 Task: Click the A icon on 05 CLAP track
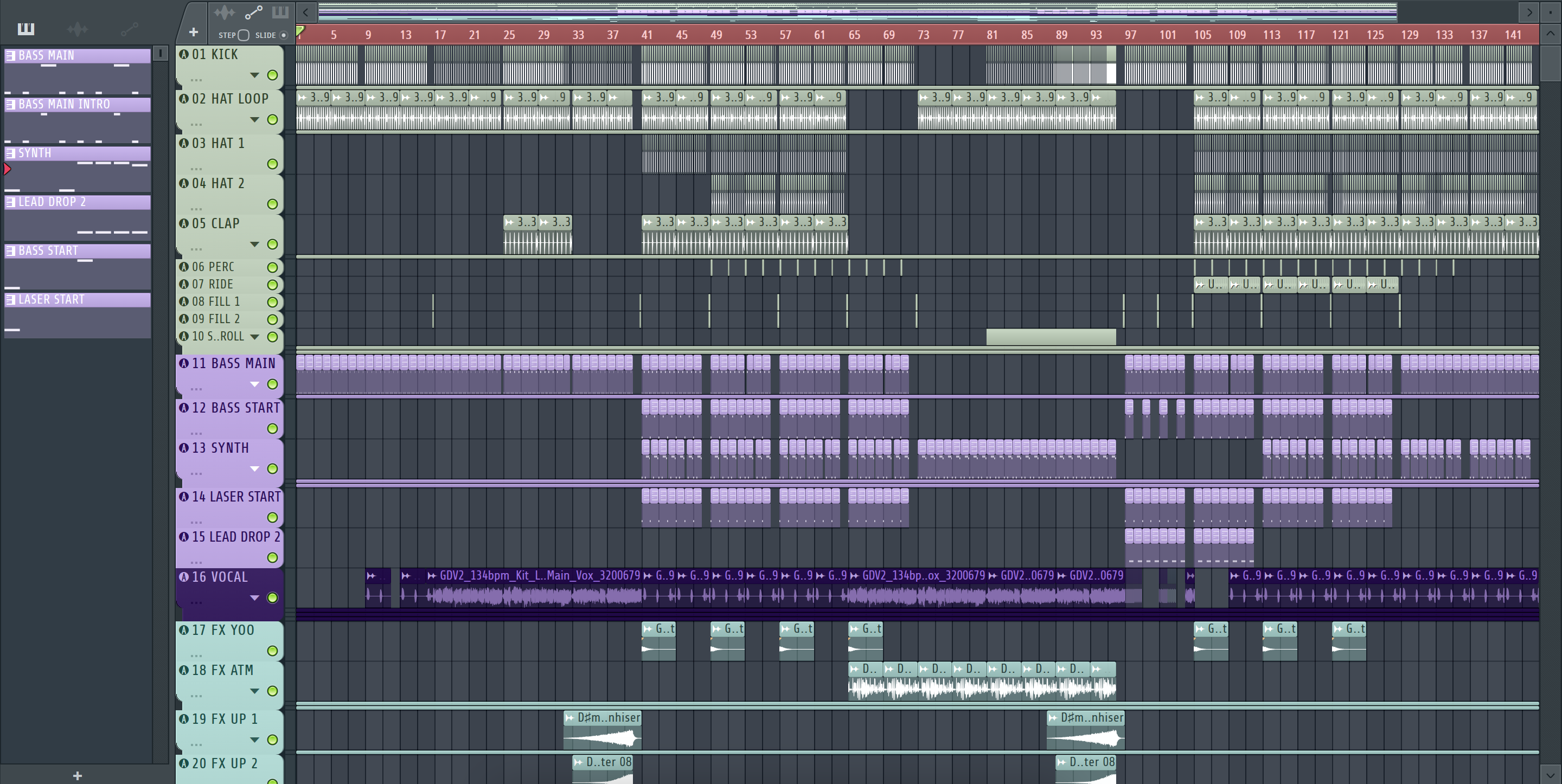(184, 223)
